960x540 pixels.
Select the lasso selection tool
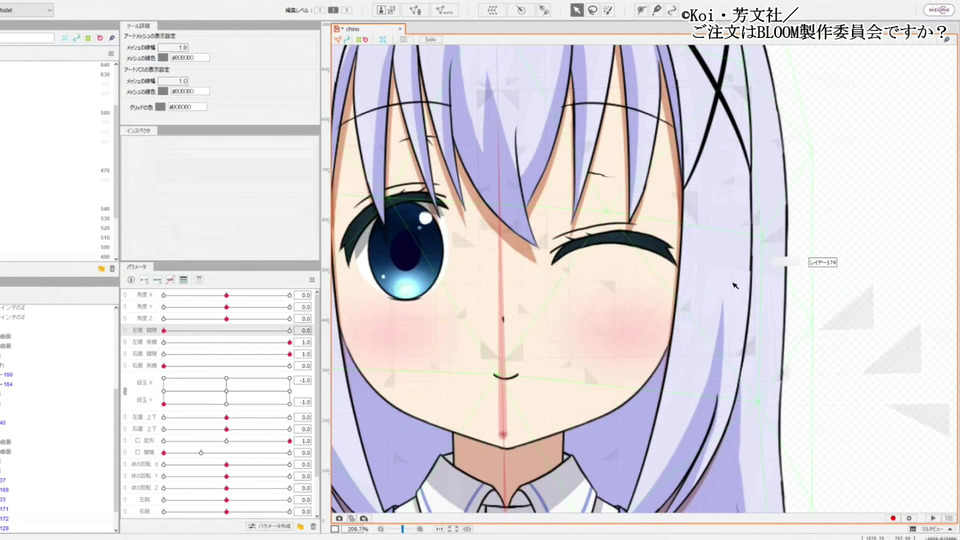click(593, 10)
